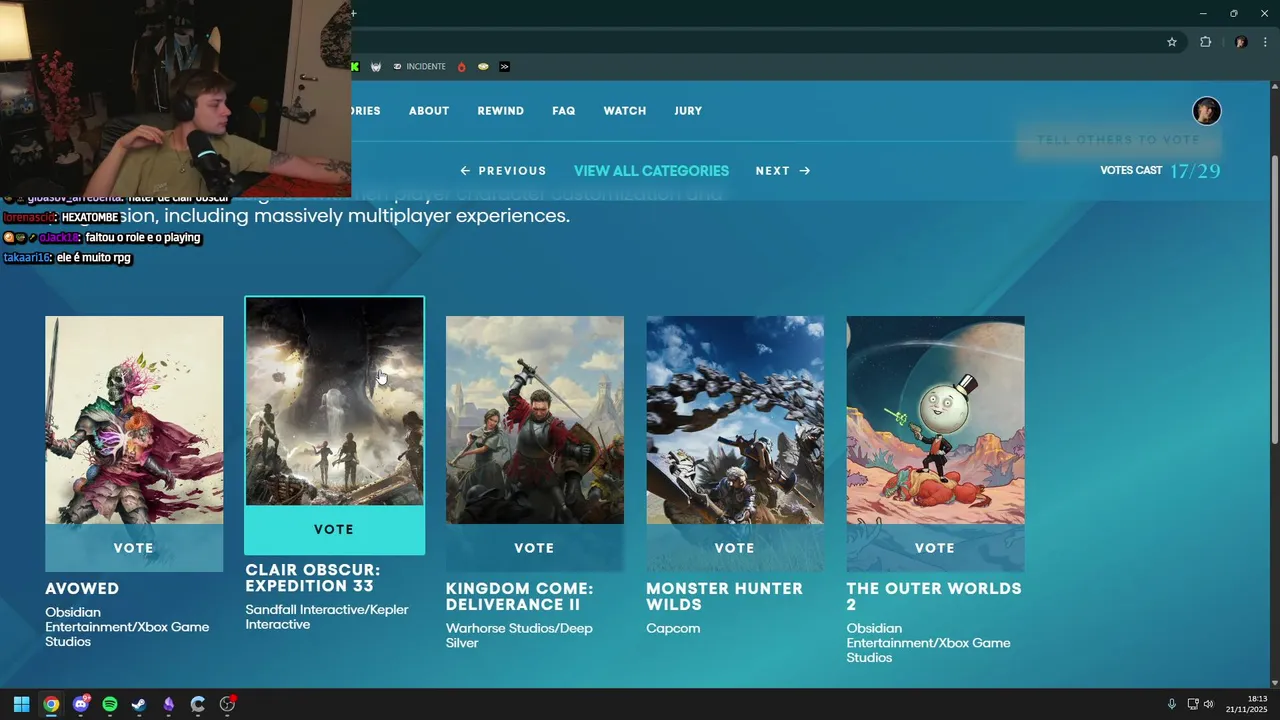The image size is (1280, 720).
Task: Click the Clair Obscur: Expedition 33 title
Action: pos(313,578)
